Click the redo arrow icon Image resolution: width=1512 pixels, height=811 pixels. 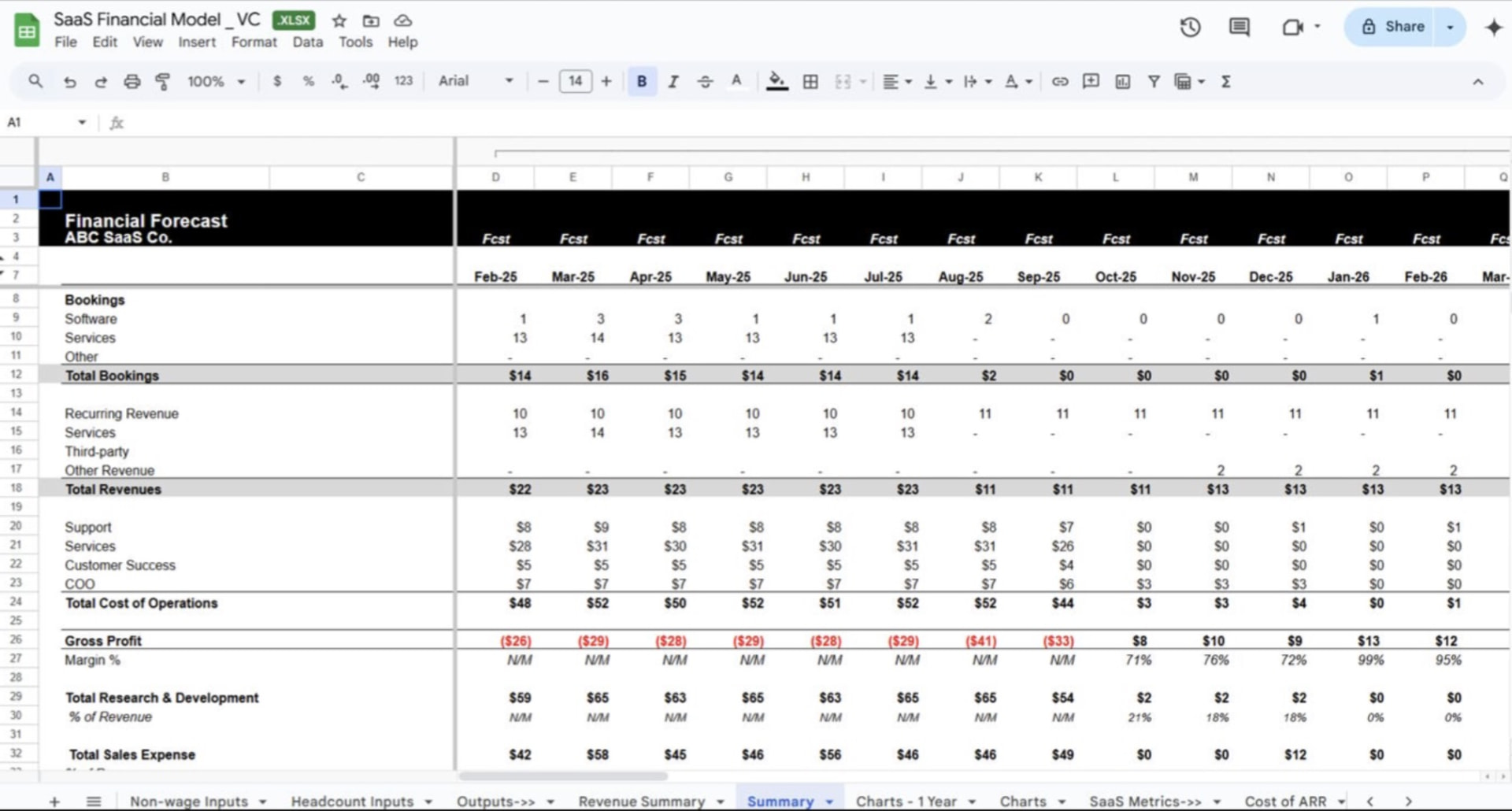[x=101, y=81]
